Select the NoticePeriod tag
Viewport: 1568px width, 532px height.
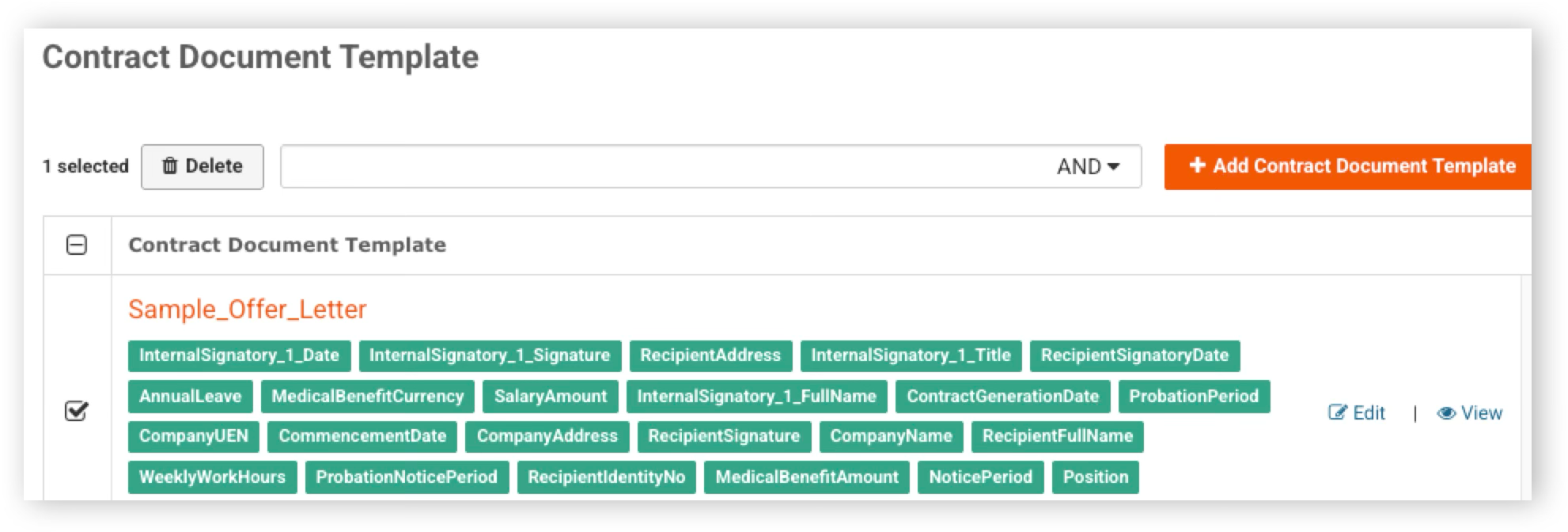(x=981, y=477)
